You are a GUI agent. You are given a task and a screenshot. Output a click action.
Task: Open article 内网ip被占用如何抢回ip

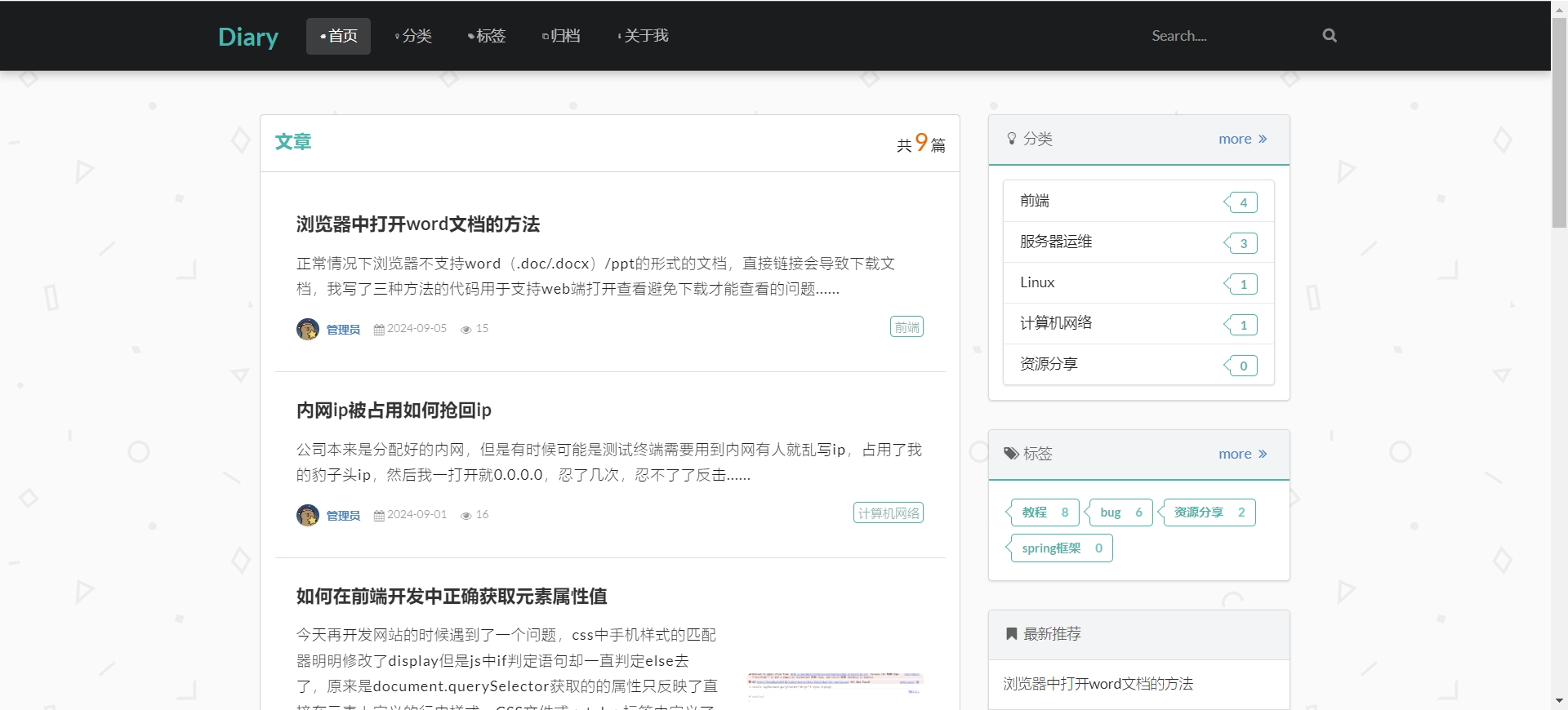tap(394, 410)
